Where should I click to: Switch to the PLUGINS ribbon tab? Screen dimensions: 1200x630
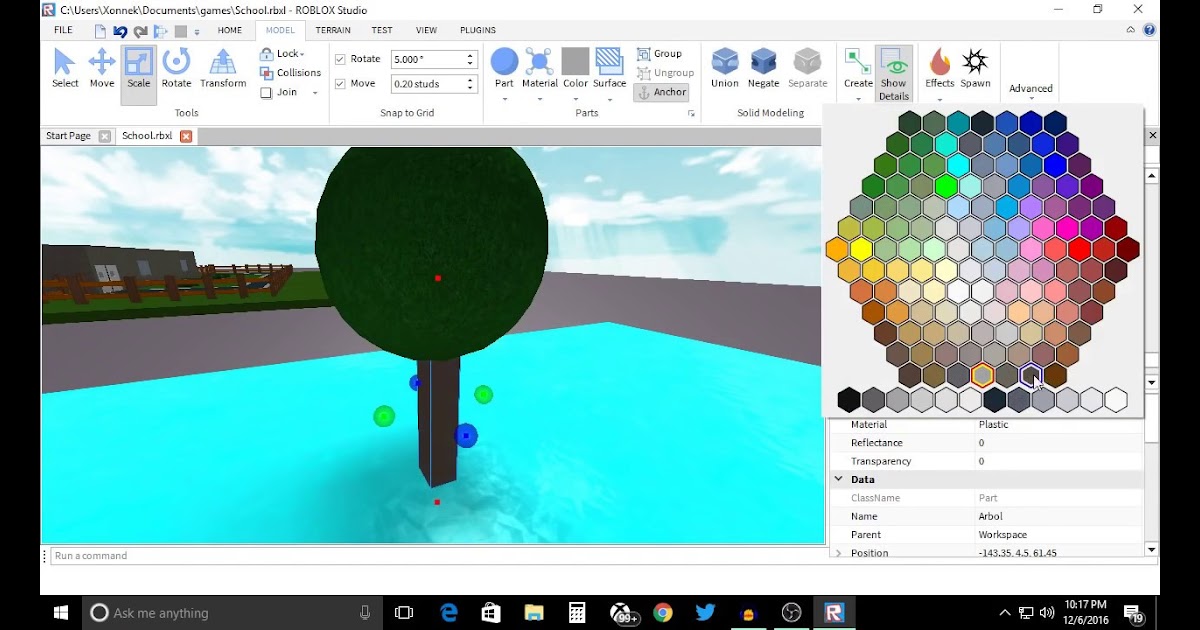click(478, 30)
